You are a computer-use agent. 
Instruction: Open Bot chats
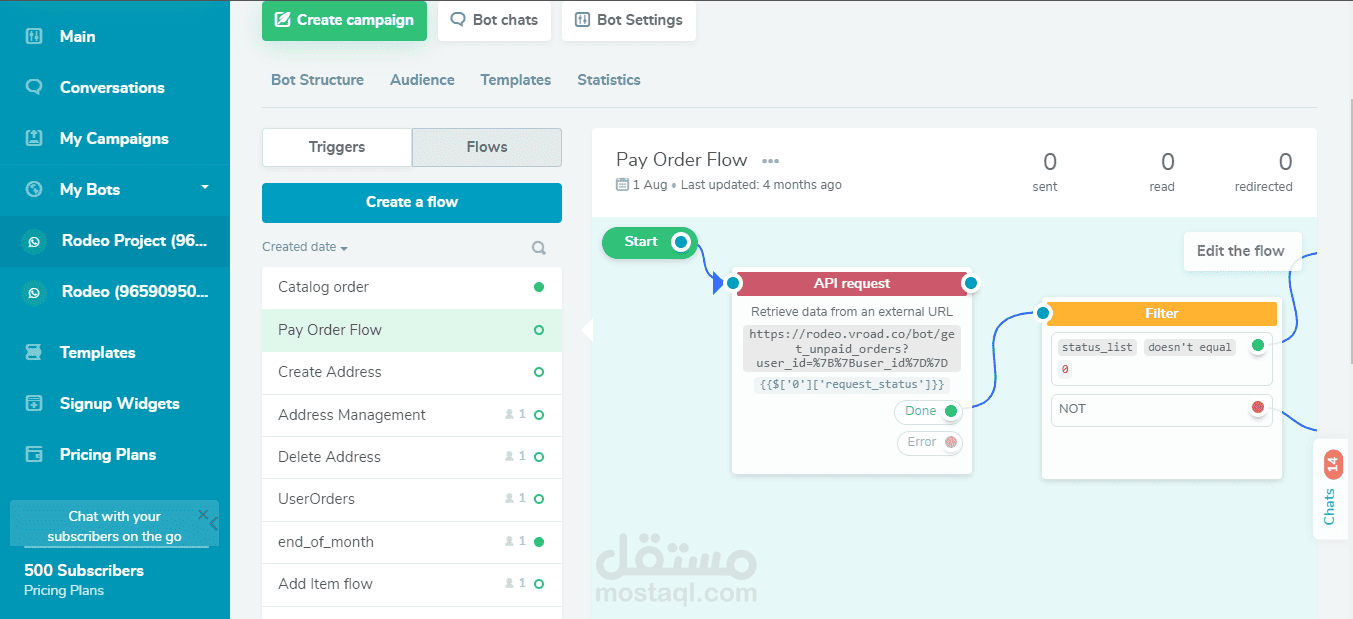(494, 20)
